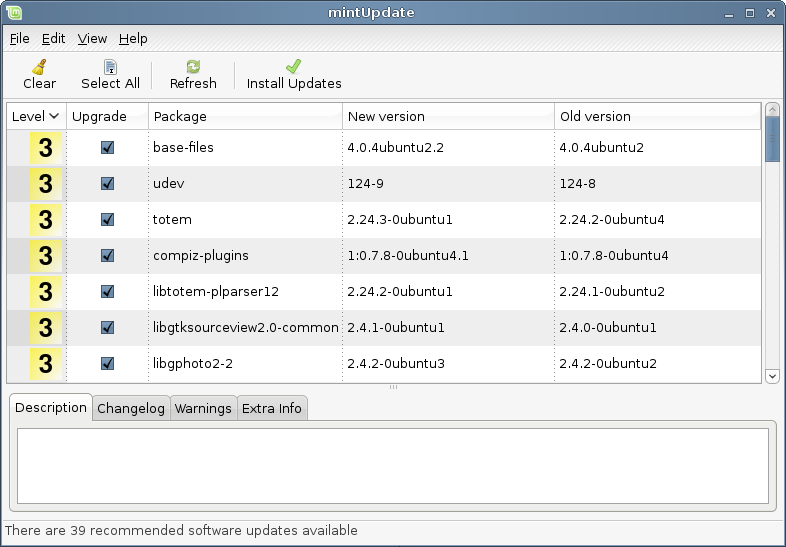
Task: Uncheck upgrade checkbox for base-files
Action: 107,147
